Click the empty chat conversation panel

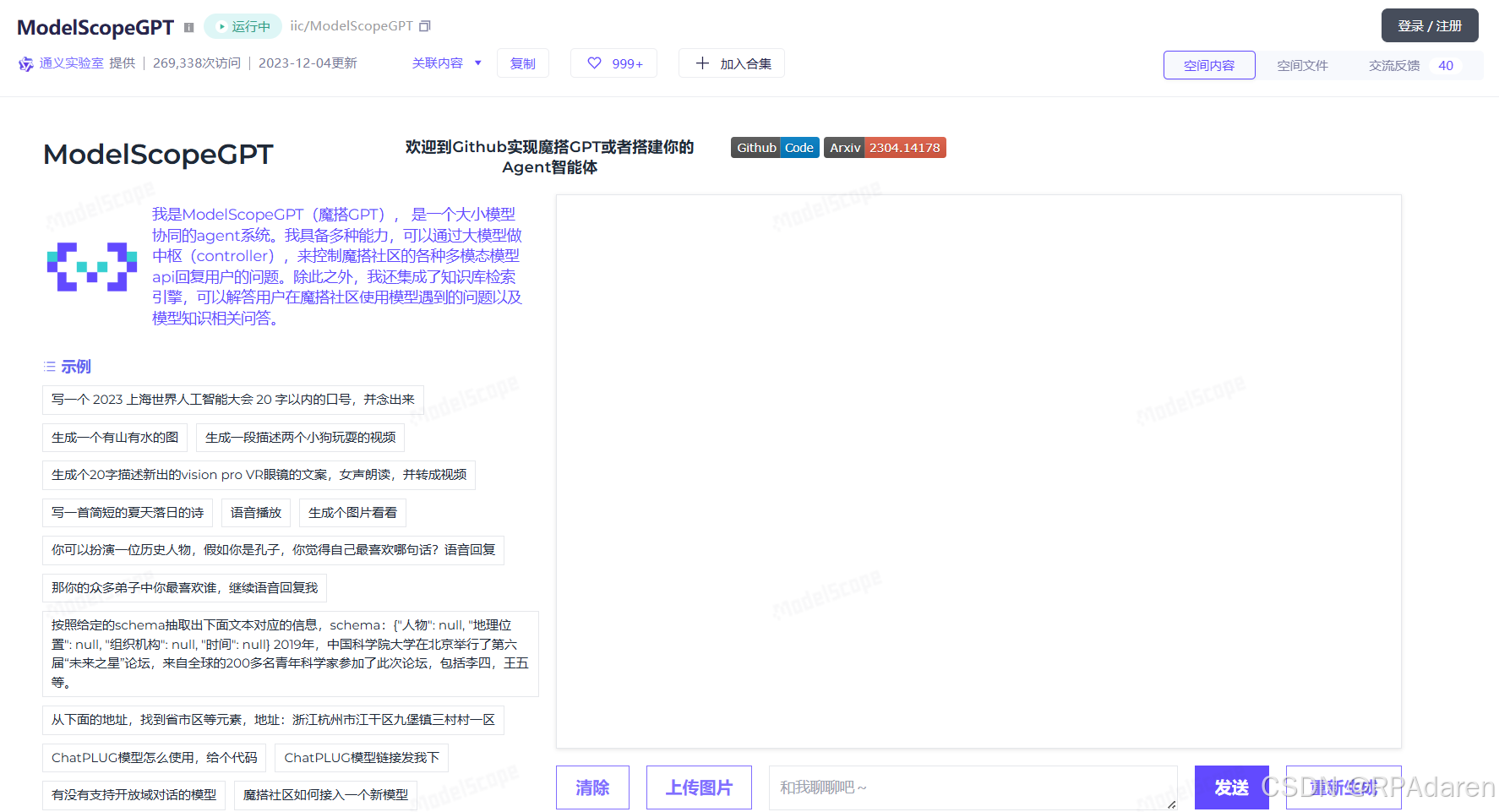point(978,471)
